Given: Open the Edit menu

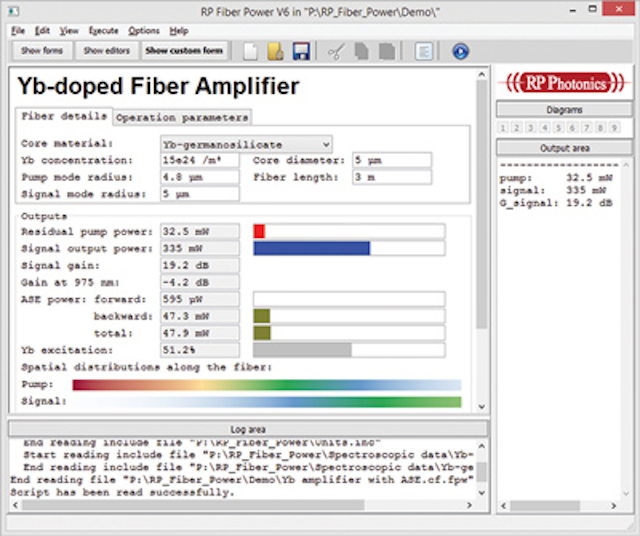Looking at the screenshot, I should pos(42,31).
